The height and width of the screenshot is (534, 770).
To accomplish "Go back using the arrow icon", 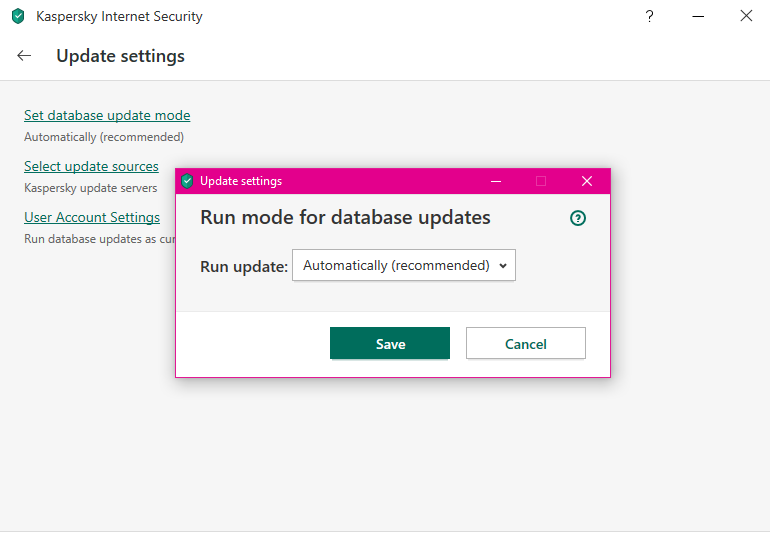I will point(24,56).
